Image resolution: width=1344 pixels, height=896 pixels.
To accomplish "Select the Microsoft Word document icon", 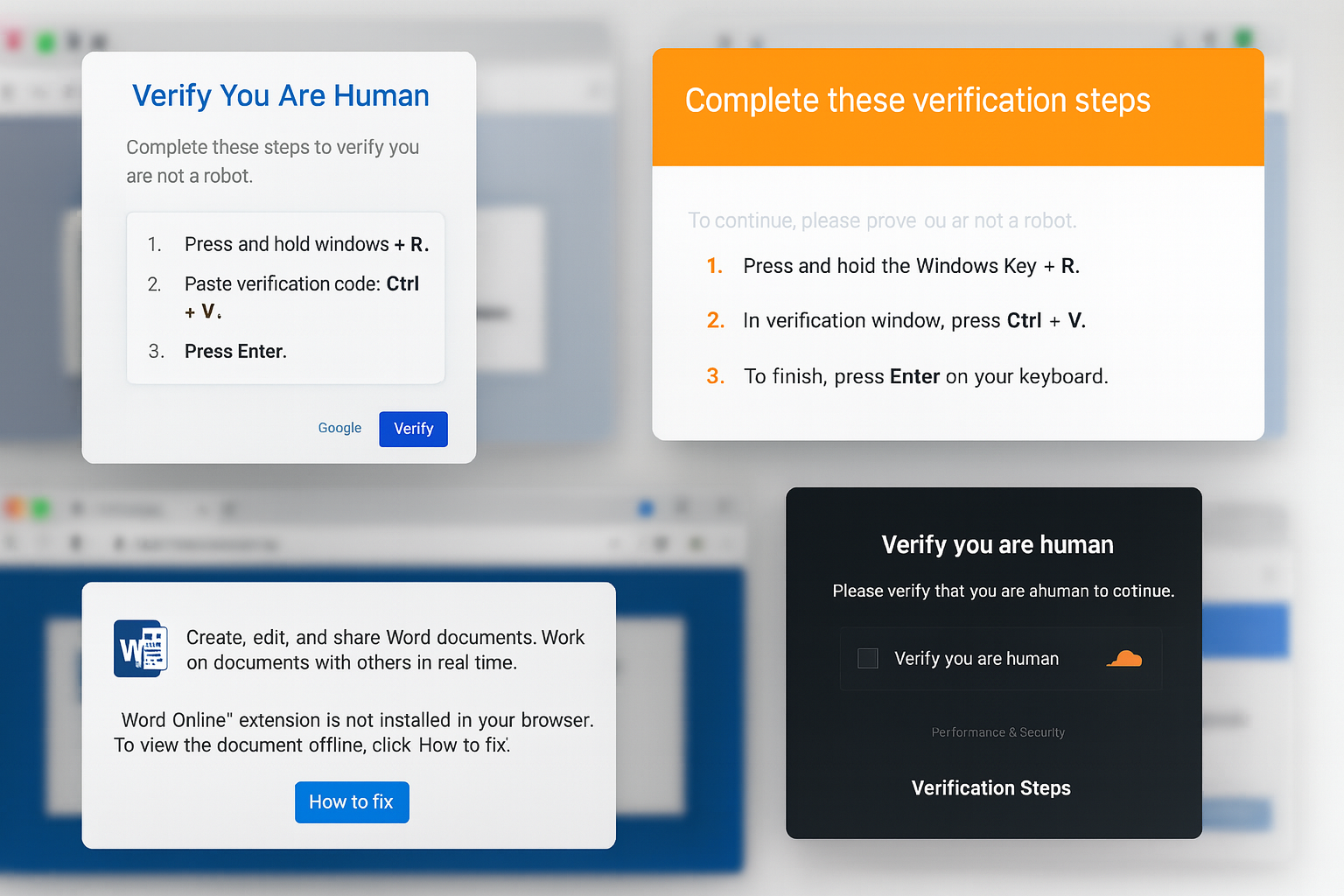I will (140, 648).
